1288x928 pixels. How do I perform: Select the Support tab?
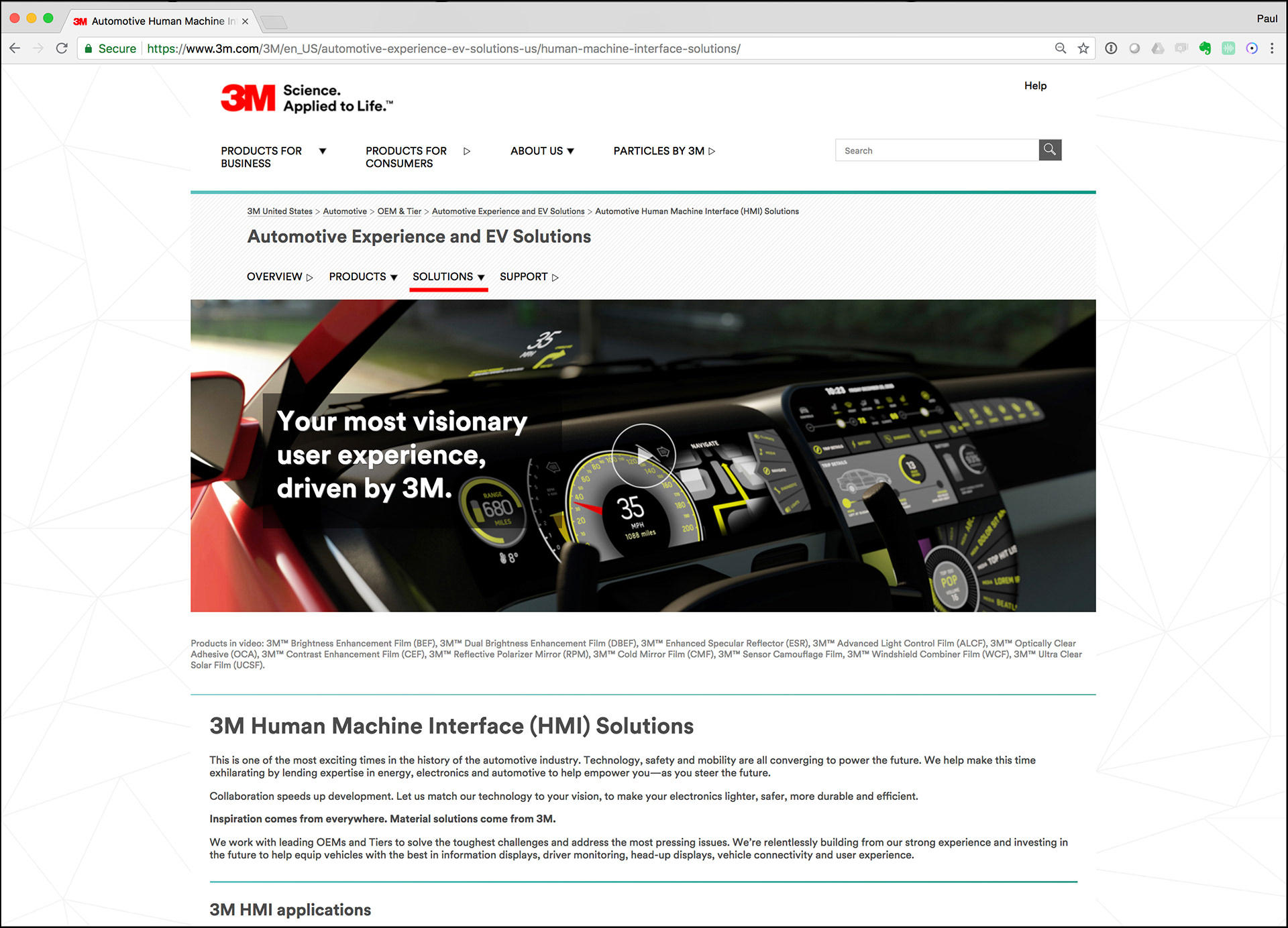pyautogui.click(x=529, y=276)
